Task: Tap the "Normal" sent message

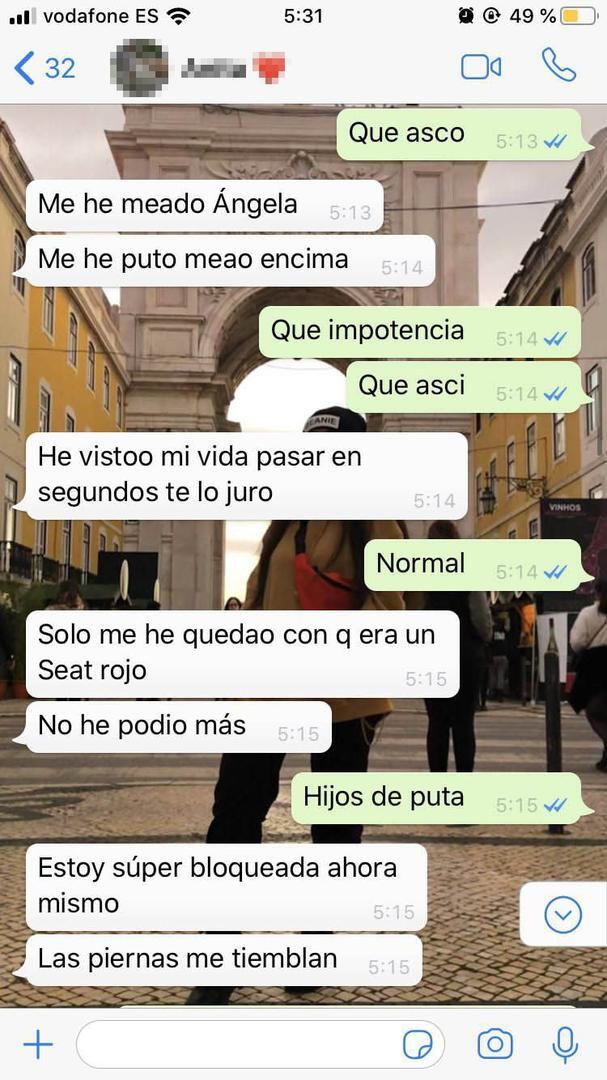Action: pyautogui.click(x=473, y=565)
